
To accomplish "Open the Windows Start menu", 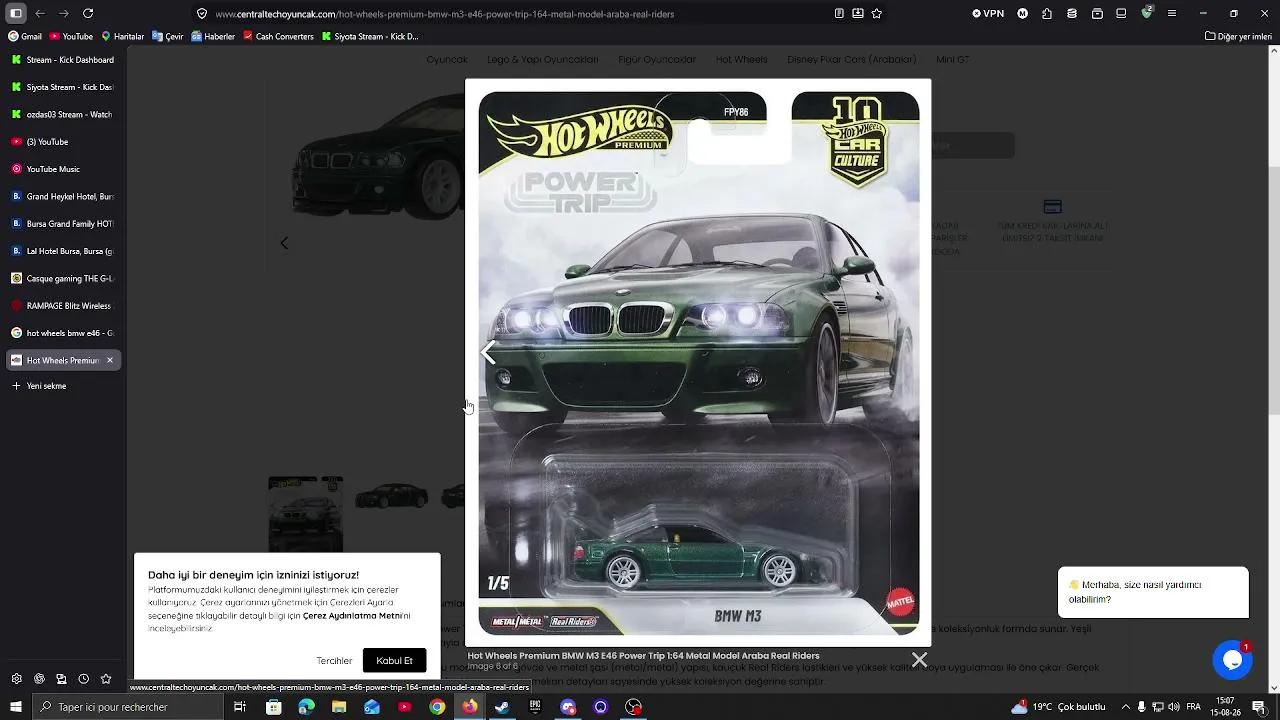I will click(15, 707).
